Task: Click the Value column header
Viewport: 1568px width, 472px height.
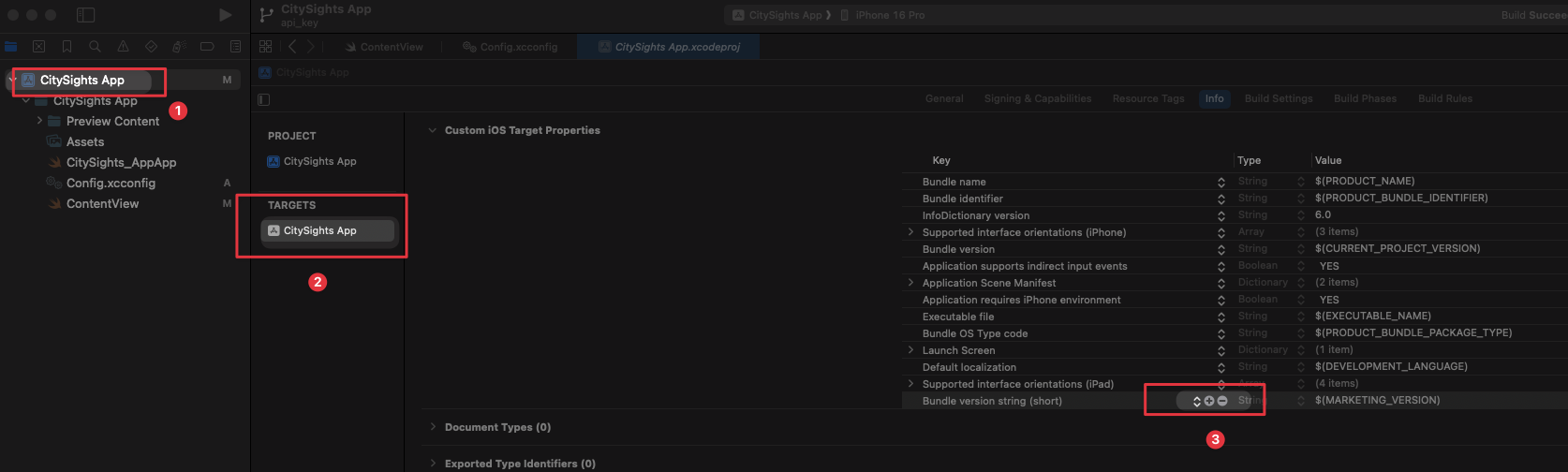Action: 1328,160
